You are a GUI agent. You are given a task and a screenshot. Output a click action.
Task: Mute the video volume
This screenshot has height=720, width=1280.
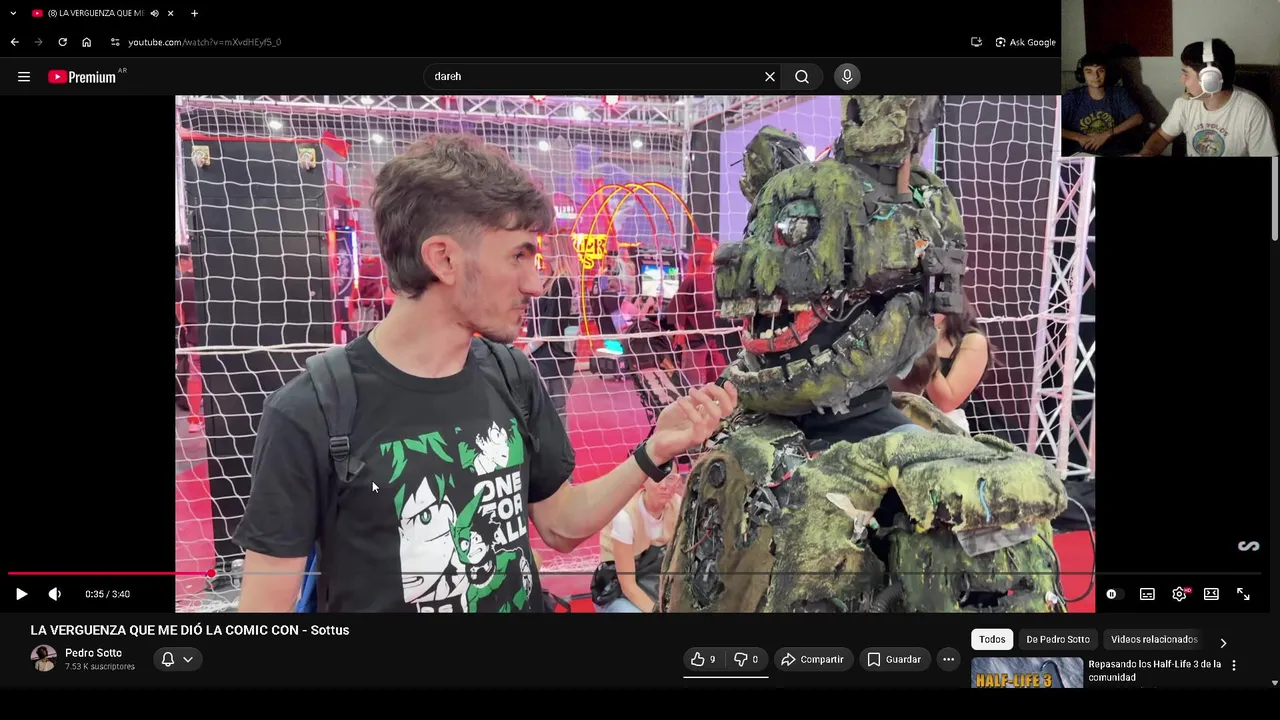click(x=55, y=594)
